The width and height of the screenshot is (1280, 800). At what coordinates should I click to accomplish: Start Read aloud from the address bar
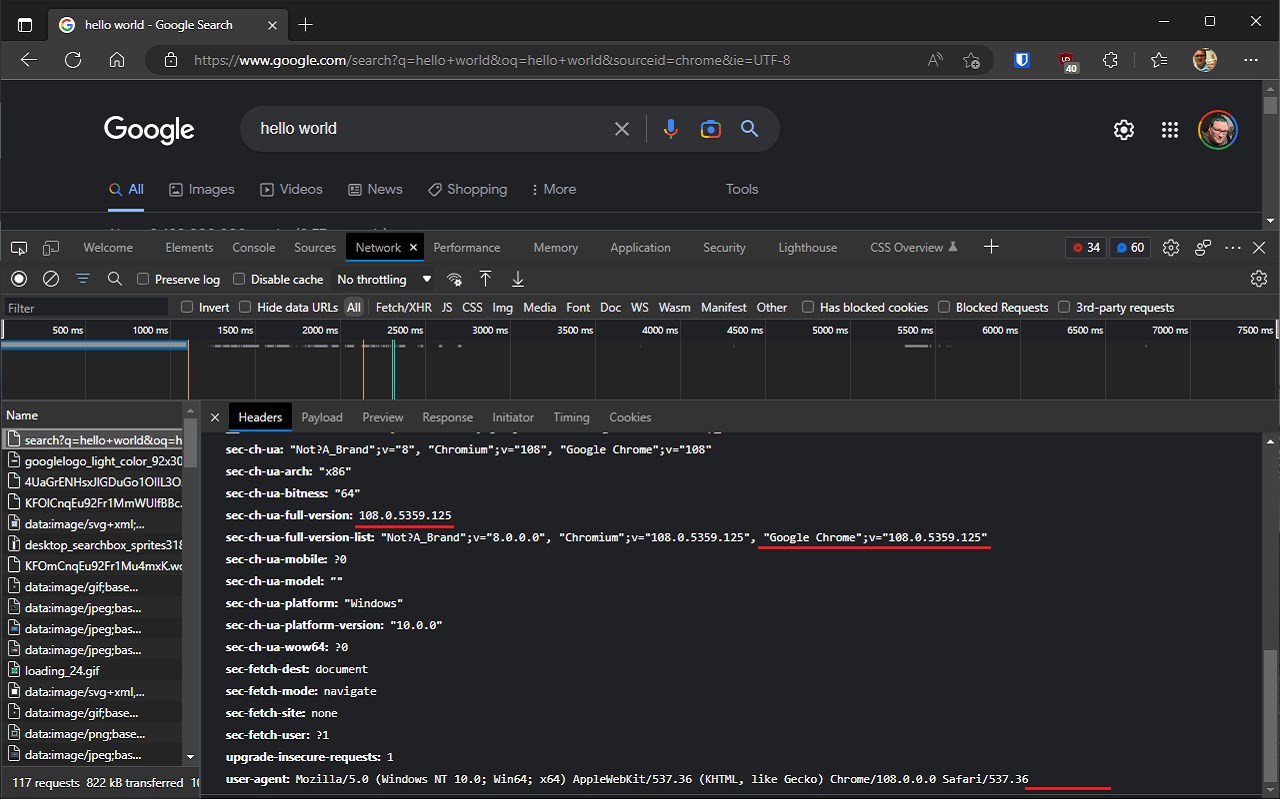[936, 60]
